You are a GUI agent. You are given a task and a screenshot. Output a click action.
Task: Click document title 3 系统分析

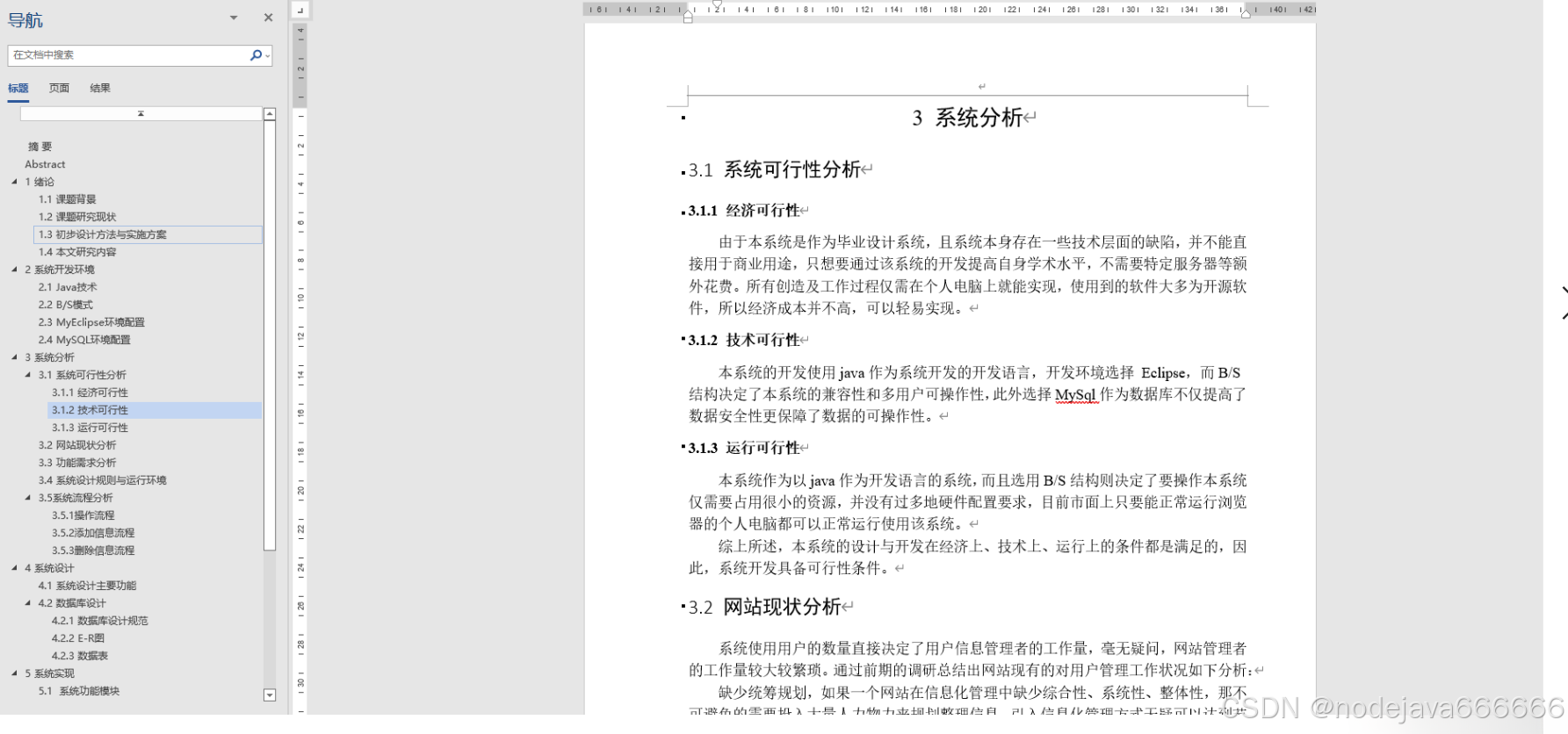click(967, 118)
